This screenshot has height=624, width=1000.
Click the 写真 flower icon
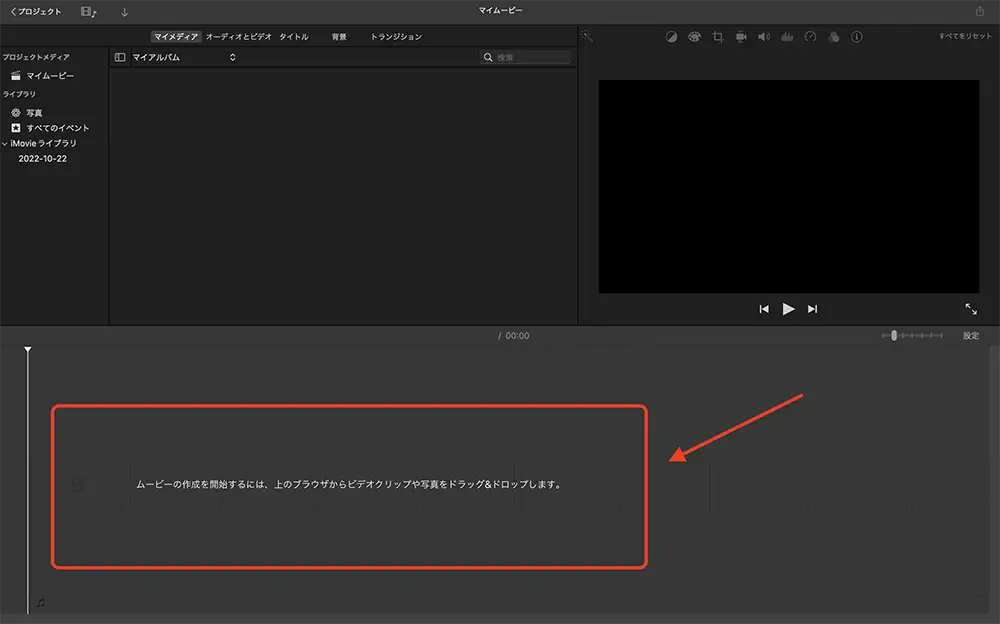point(16,113)
